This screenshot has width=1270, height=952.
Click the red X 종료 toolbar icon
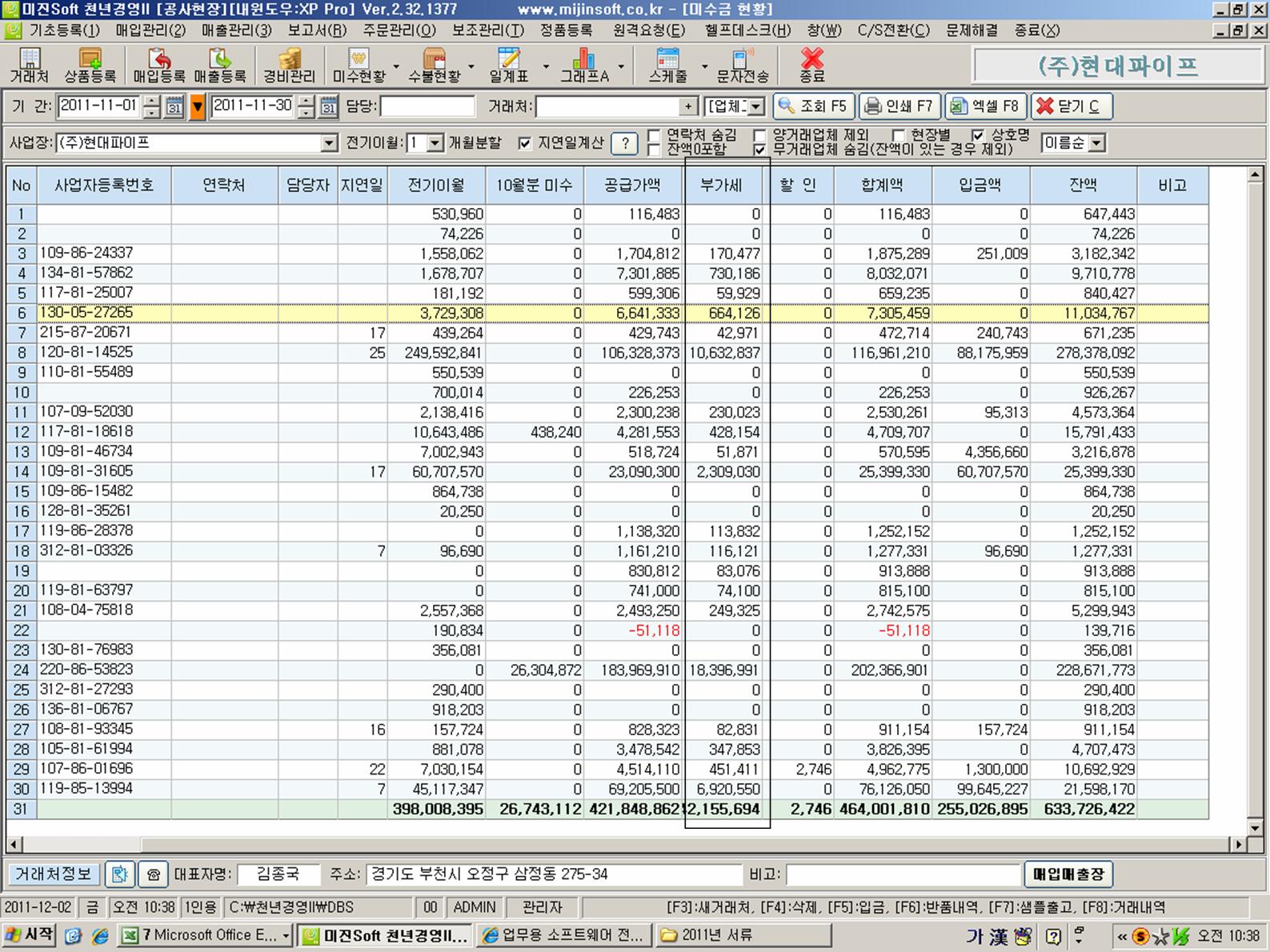pyautogui.click(x=812, y=65)
